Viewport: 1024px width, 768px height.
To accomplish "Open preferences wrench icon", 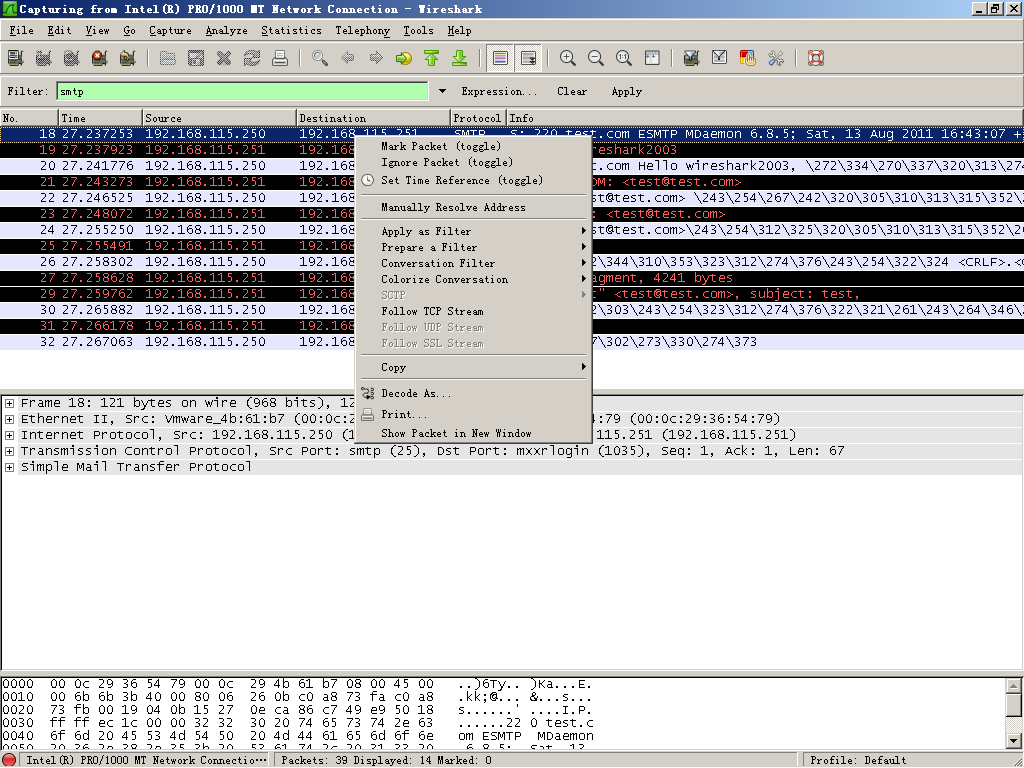I will pos(776,58).
